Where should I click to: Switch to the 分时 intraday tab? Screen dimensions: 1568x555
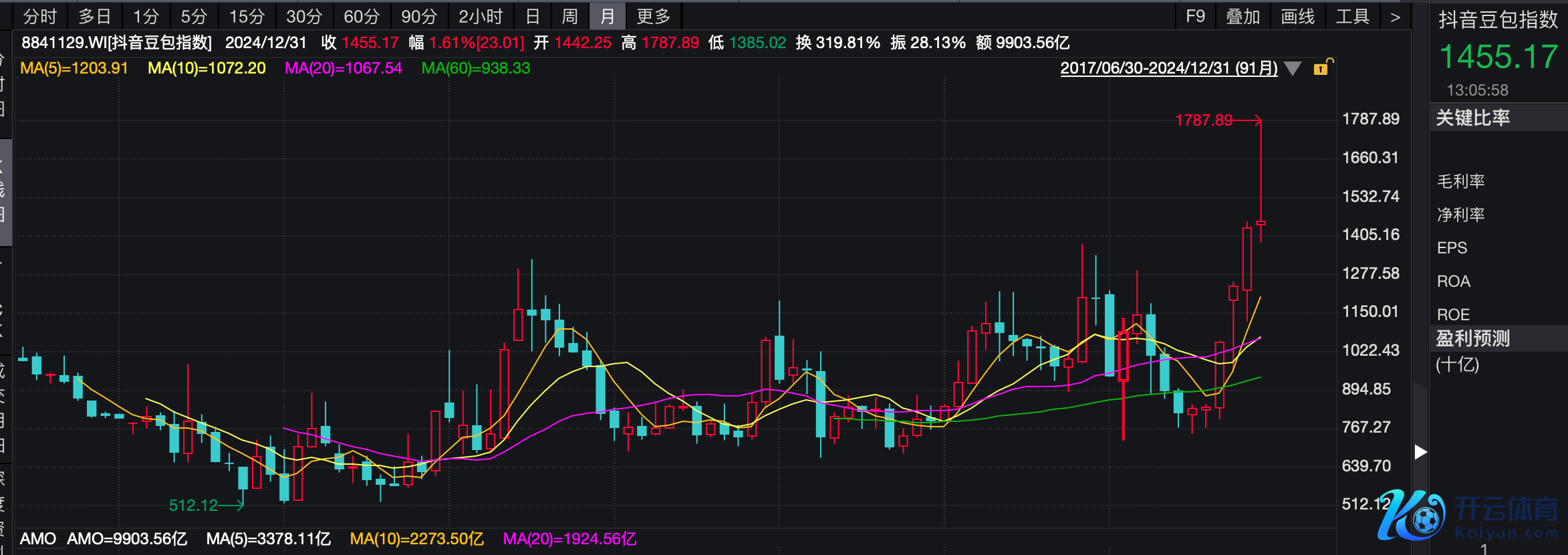point(40,17)
